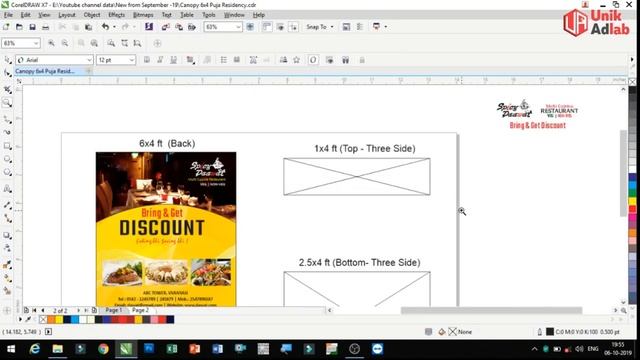640x360 pixels.
Task: Select the Crop tool
Action: coord(7,89)
